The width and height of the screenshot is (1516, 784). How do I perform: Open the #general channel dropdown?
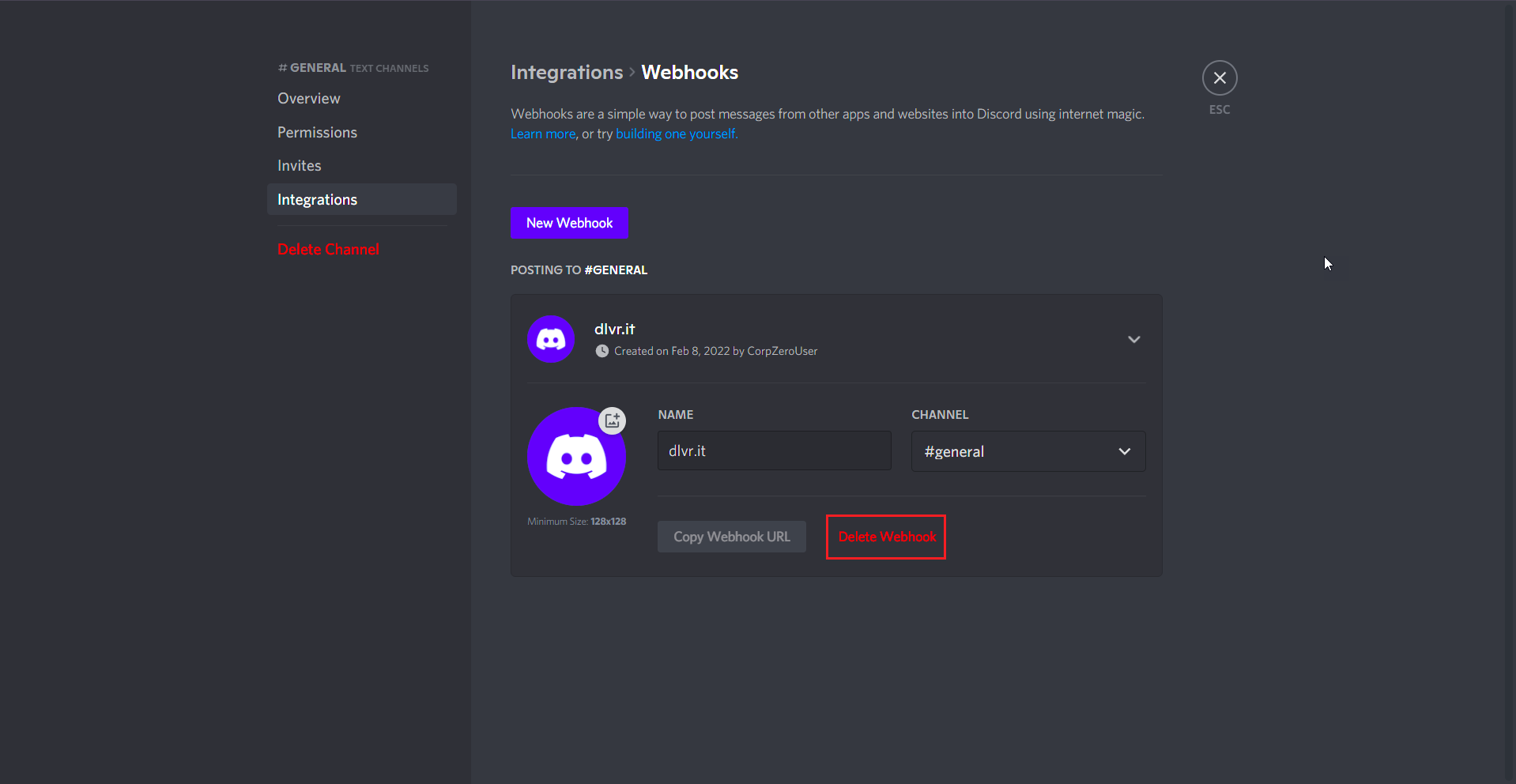point(1028,451)
